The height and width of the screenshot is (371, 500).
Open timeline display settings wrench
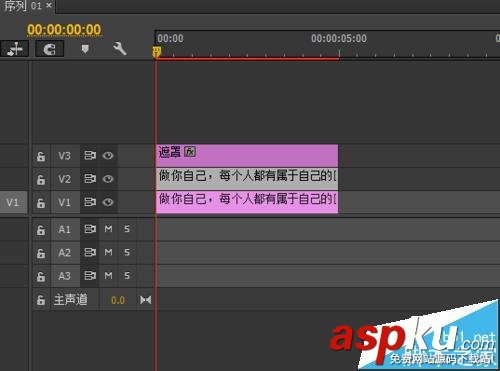(120, 49)
